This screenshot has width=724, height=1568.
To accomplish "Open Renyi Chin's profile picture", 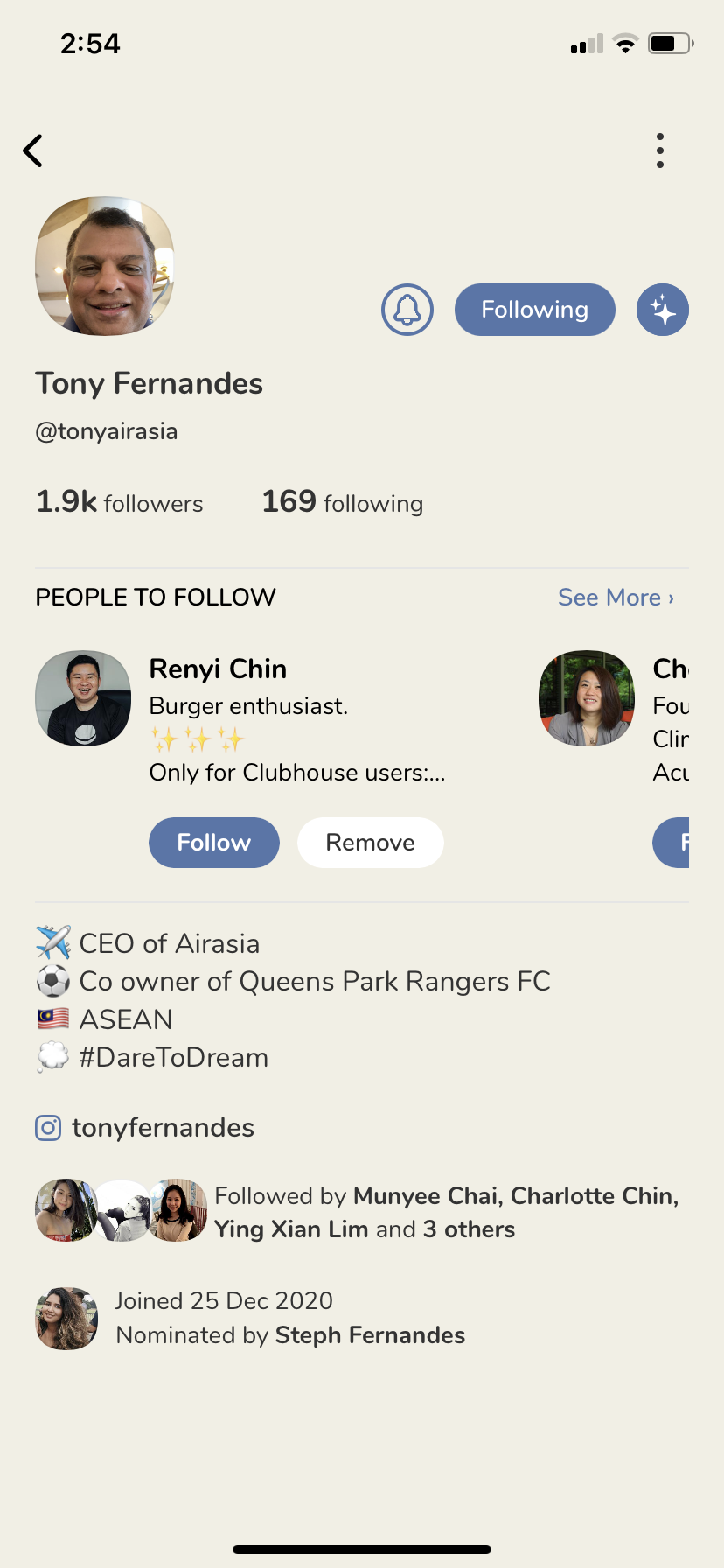I will point(83,698).
